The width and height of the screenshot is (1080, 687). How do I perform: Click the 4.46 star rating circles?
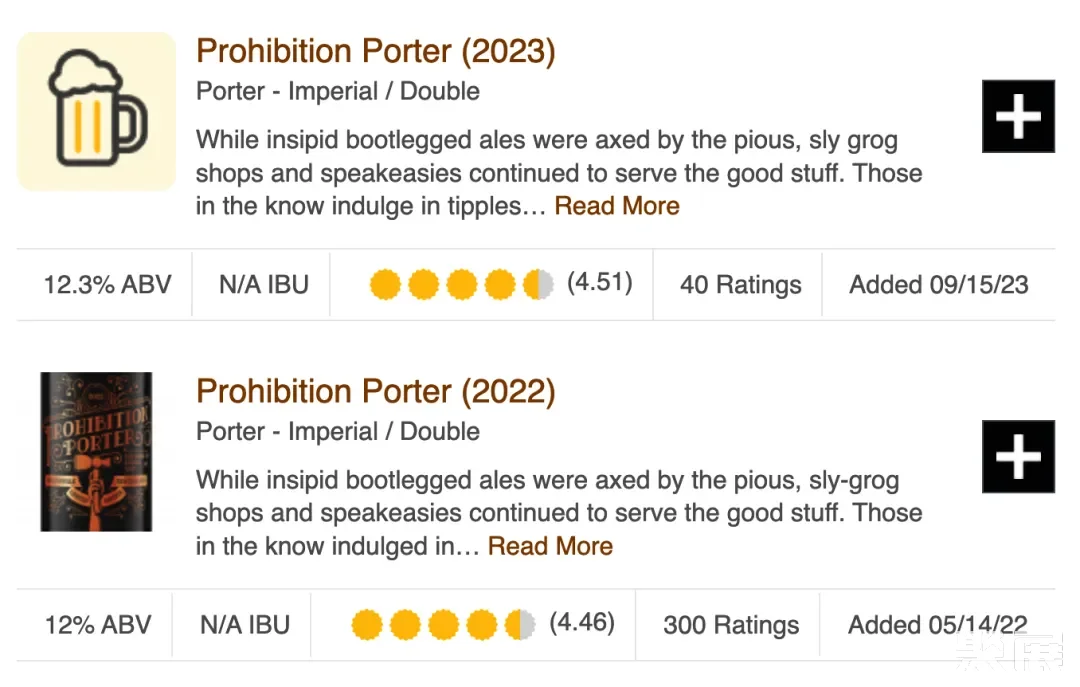(x=443, y=626)
